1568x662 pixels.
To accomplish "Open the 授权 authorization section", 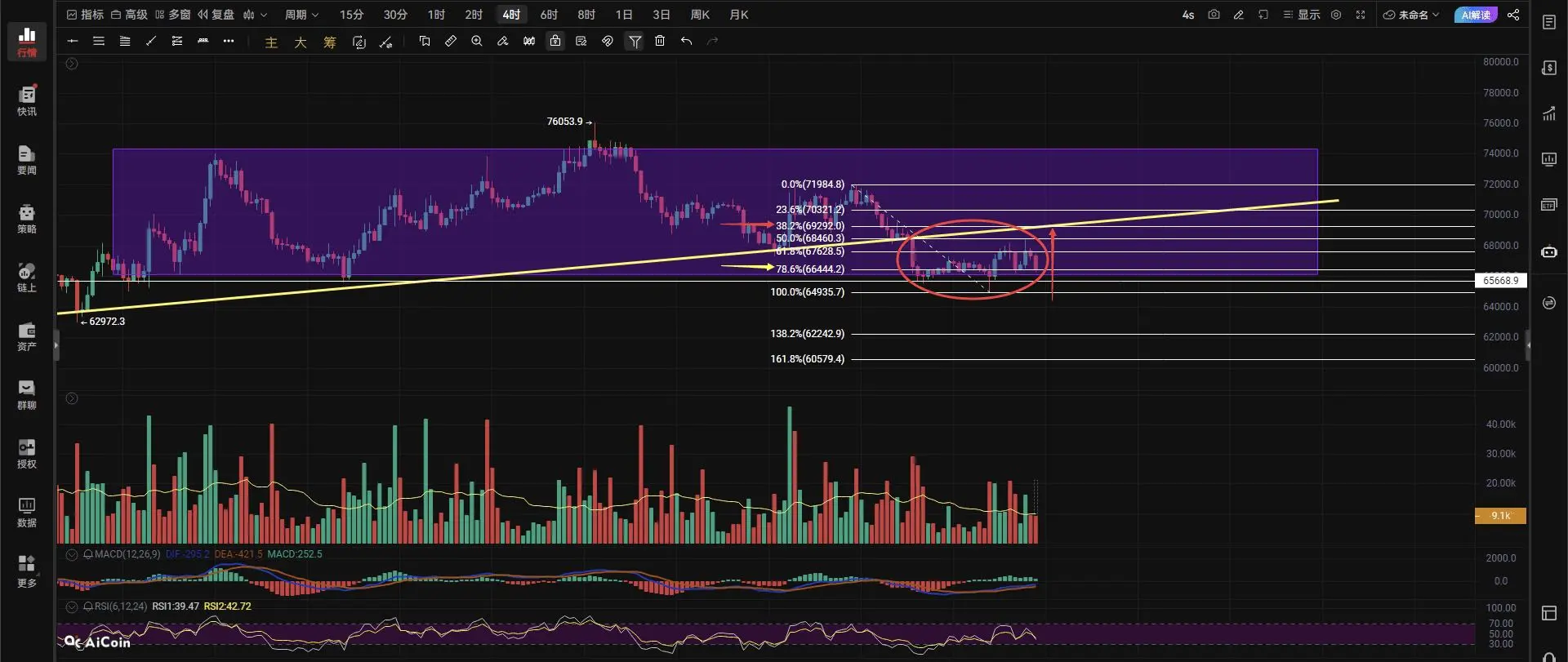I will (27, 453).
